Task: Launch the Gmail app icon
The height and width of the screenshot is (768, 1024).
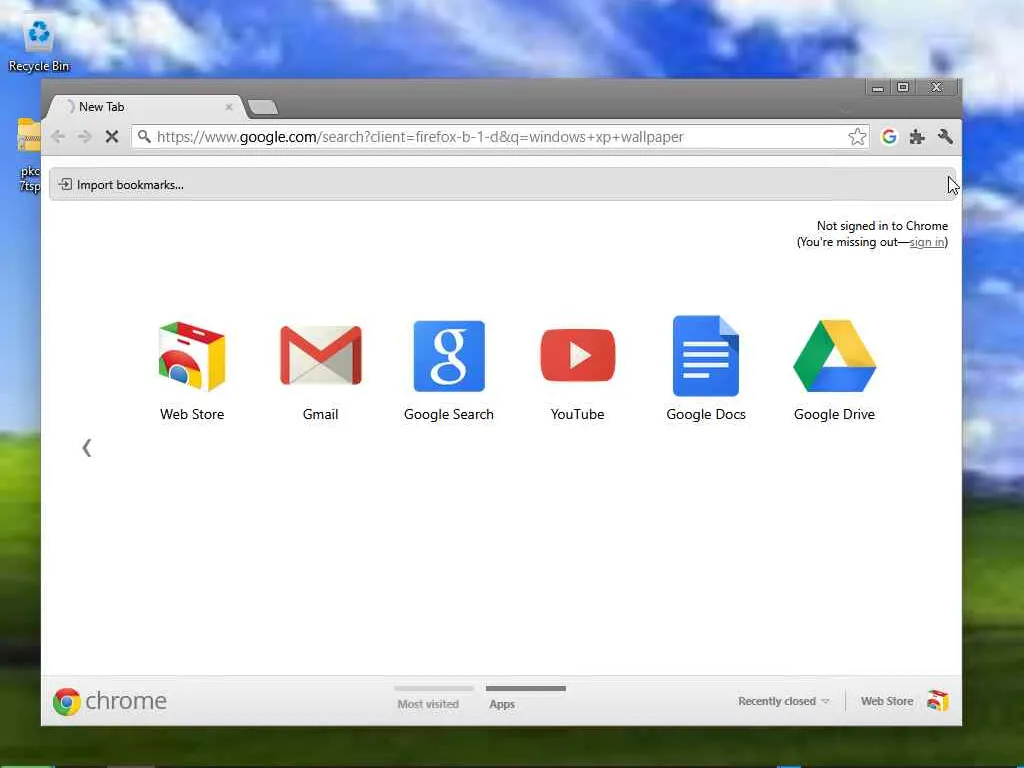Action: [321, 355]
